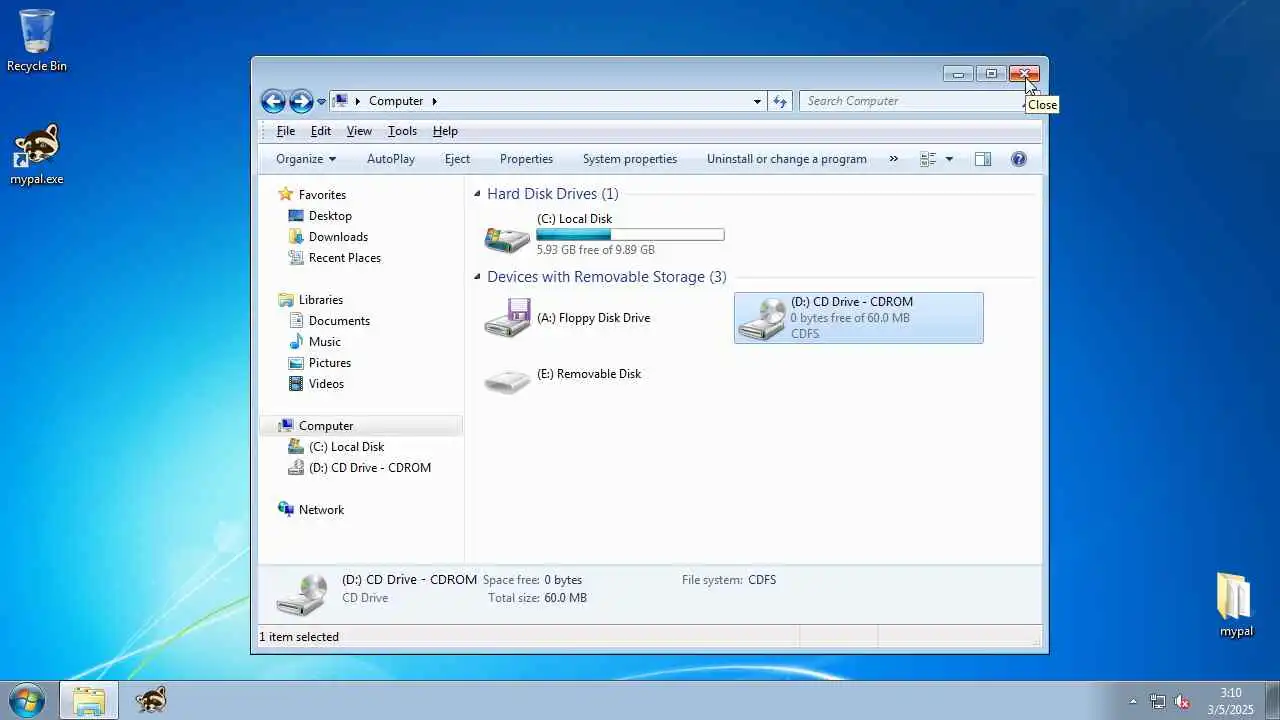This screenshot has width=1280, height=720.
Task: Click the Back navigation arrow
Action: click(273, 101)
